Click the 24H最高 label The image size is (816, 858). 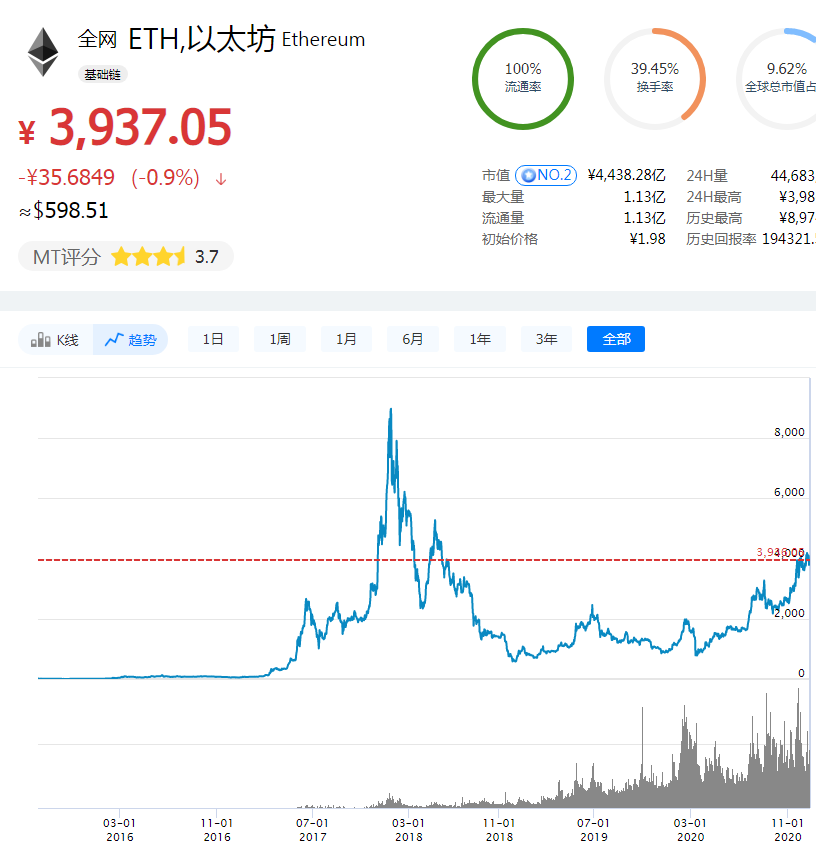pos(714,197)
